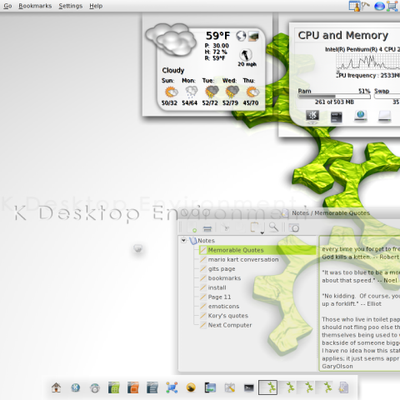The height and width of the screenshot is (400, 400).
Task: Open the install note
Action: pos(217,287)
